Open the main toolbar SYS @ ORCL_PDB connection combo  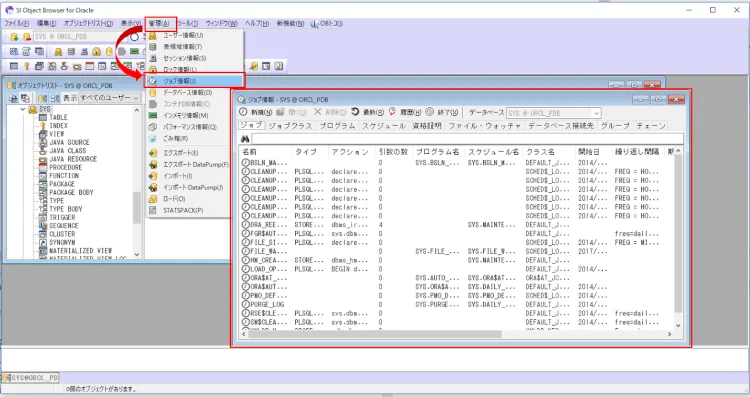(x=79, y=36)
